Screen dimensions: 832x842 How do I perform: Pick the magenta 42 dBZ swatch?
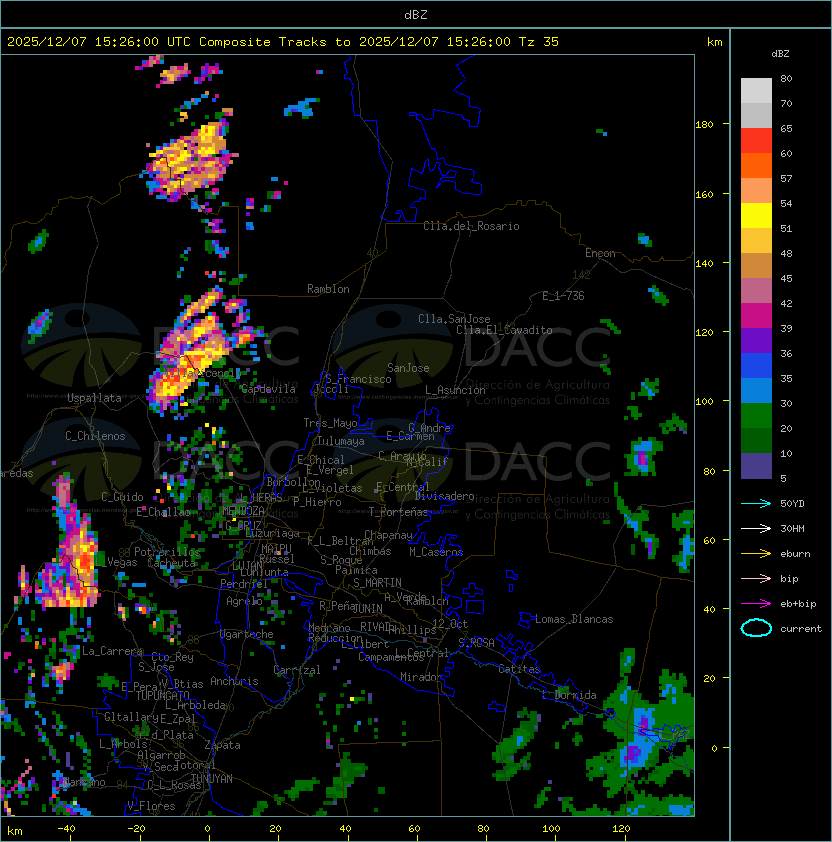click(x=756, y=316)
